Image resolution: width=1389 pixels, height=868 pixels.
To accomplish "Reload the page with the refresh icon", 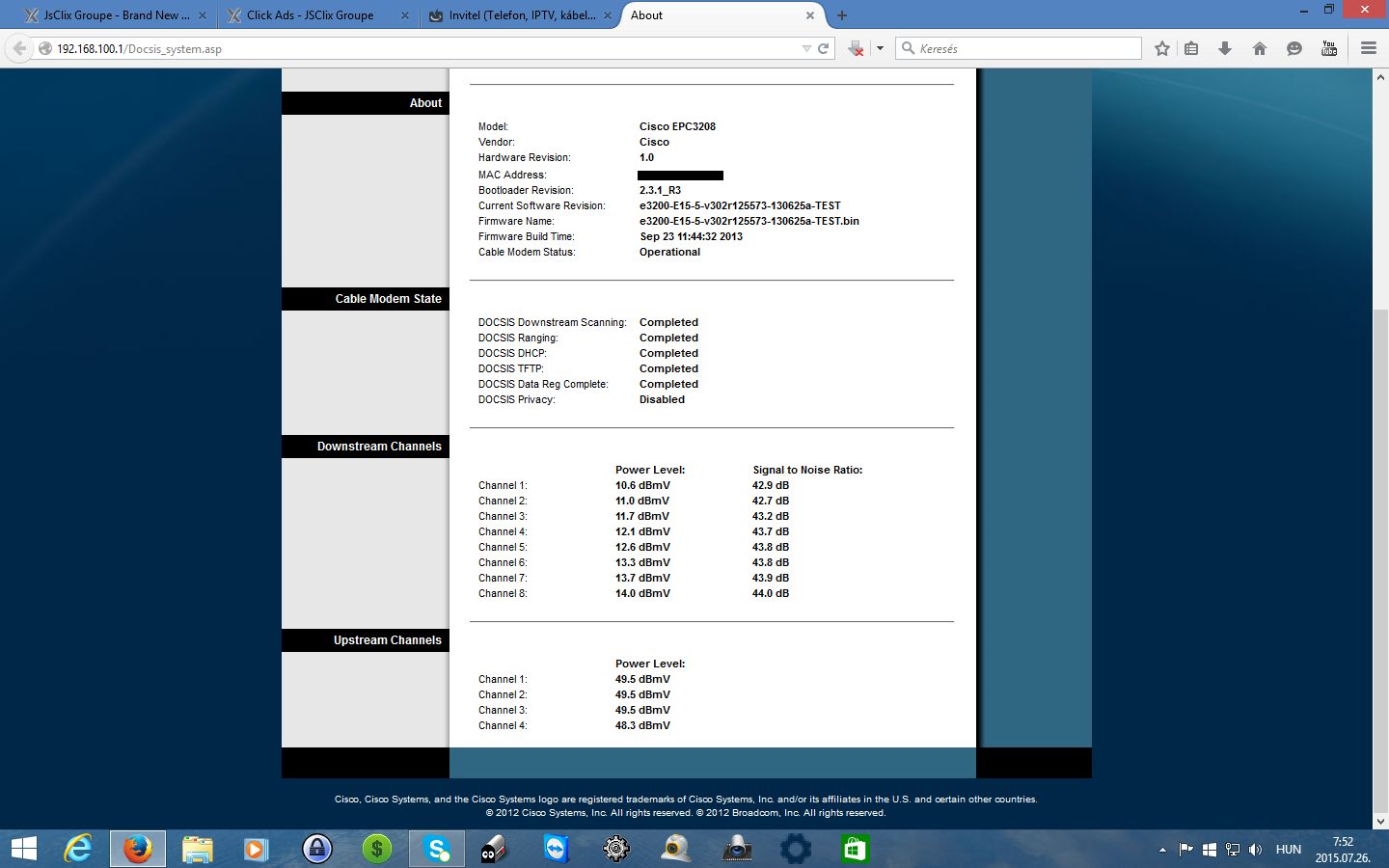I will tap(824, 48).
